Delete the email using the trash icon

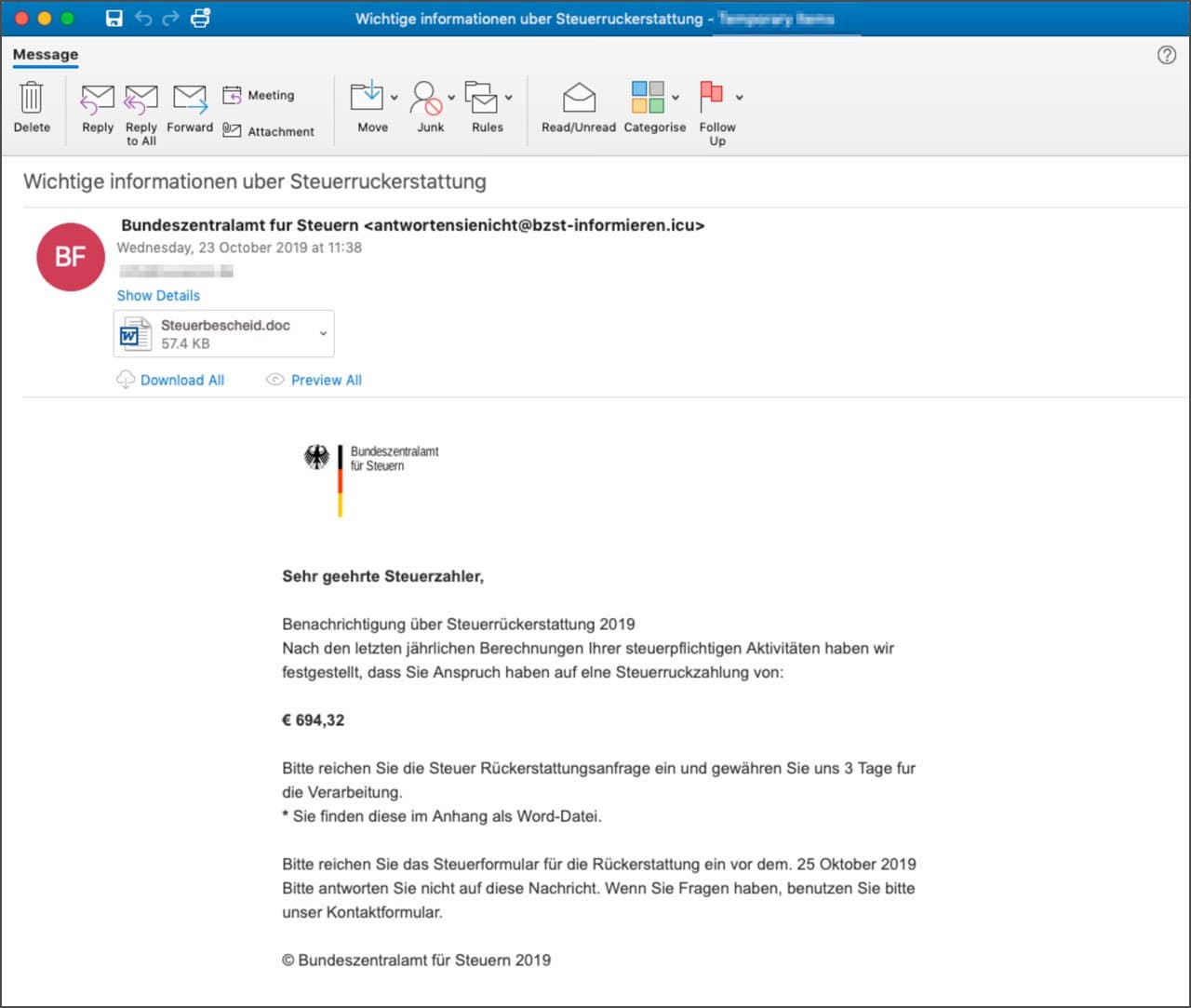32,107
